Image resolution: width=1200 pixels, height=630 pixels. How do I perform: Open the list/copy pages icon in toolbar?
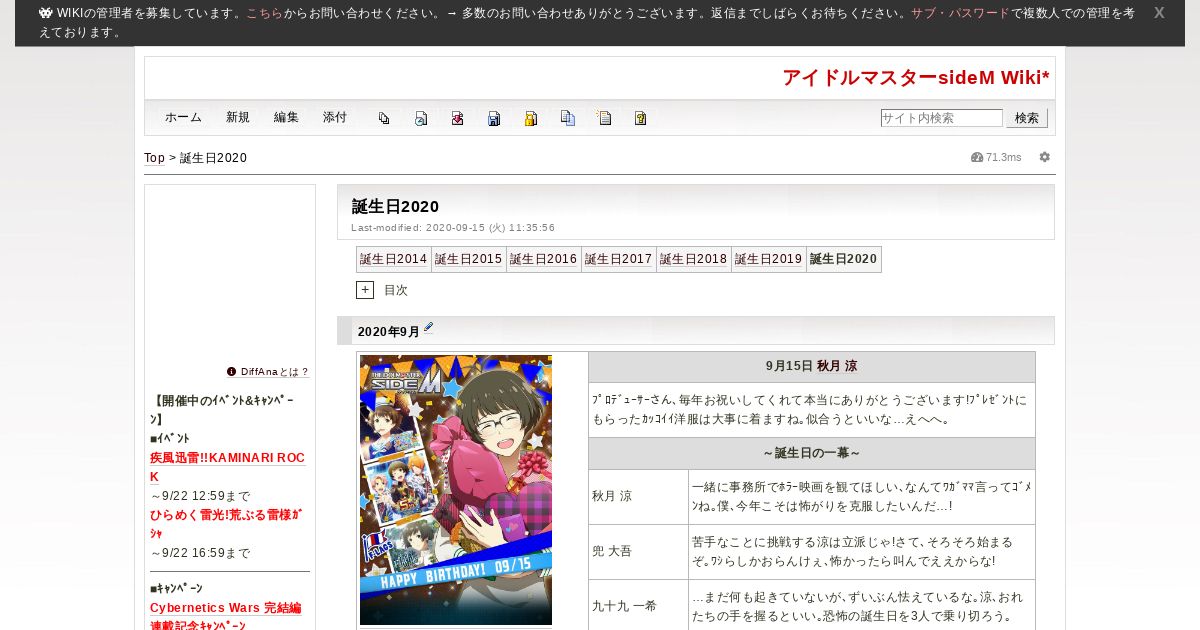coord(384,118)
